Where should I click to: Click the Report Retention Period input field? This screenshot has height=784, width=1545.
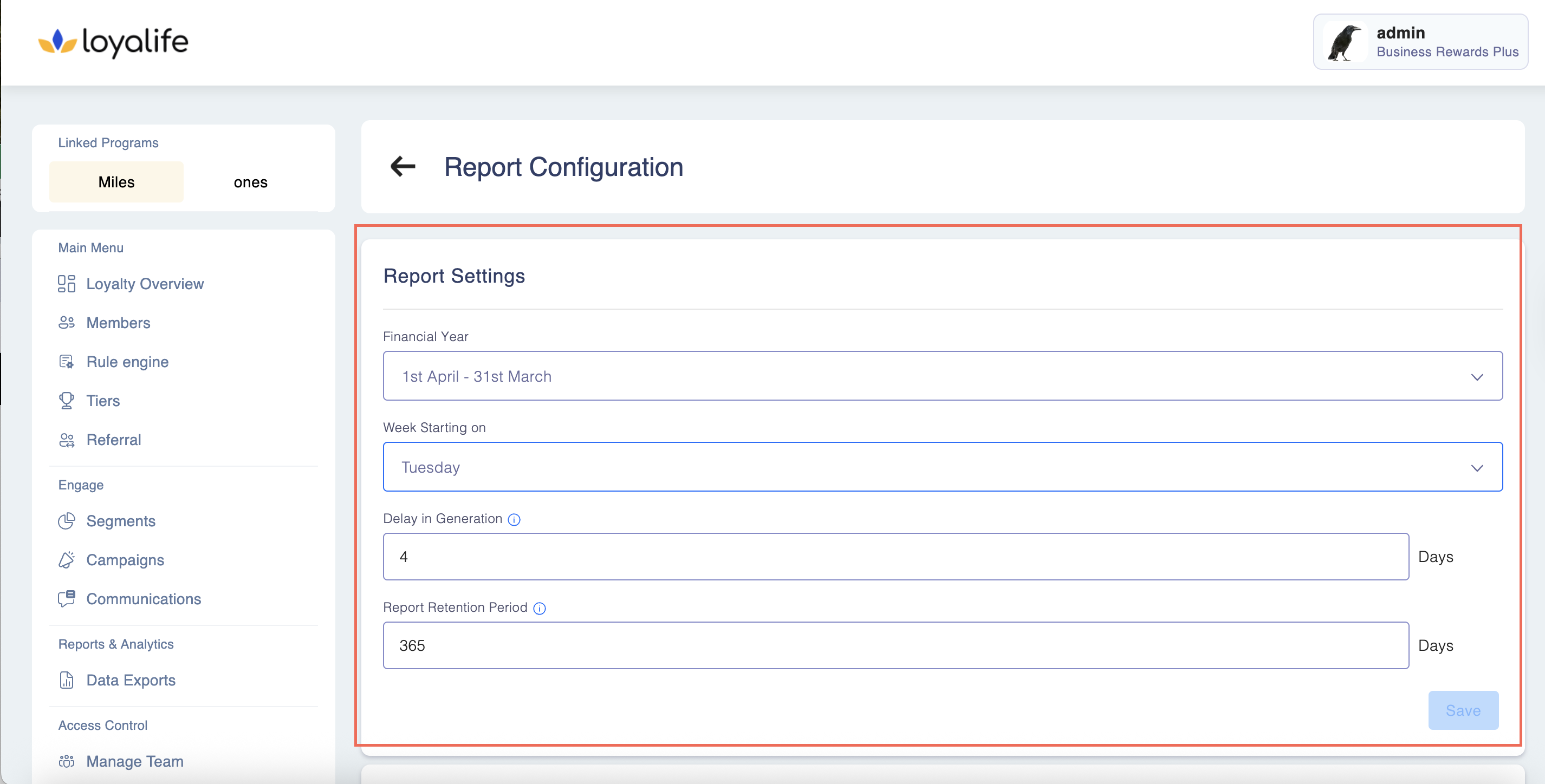tap(895, 645)
